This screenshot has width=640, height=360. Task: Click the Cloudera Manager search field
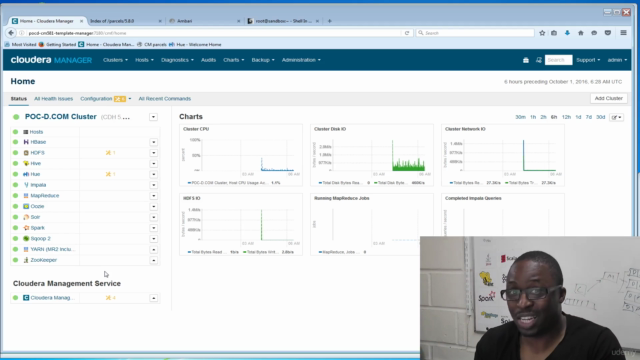tap(558, 60)
